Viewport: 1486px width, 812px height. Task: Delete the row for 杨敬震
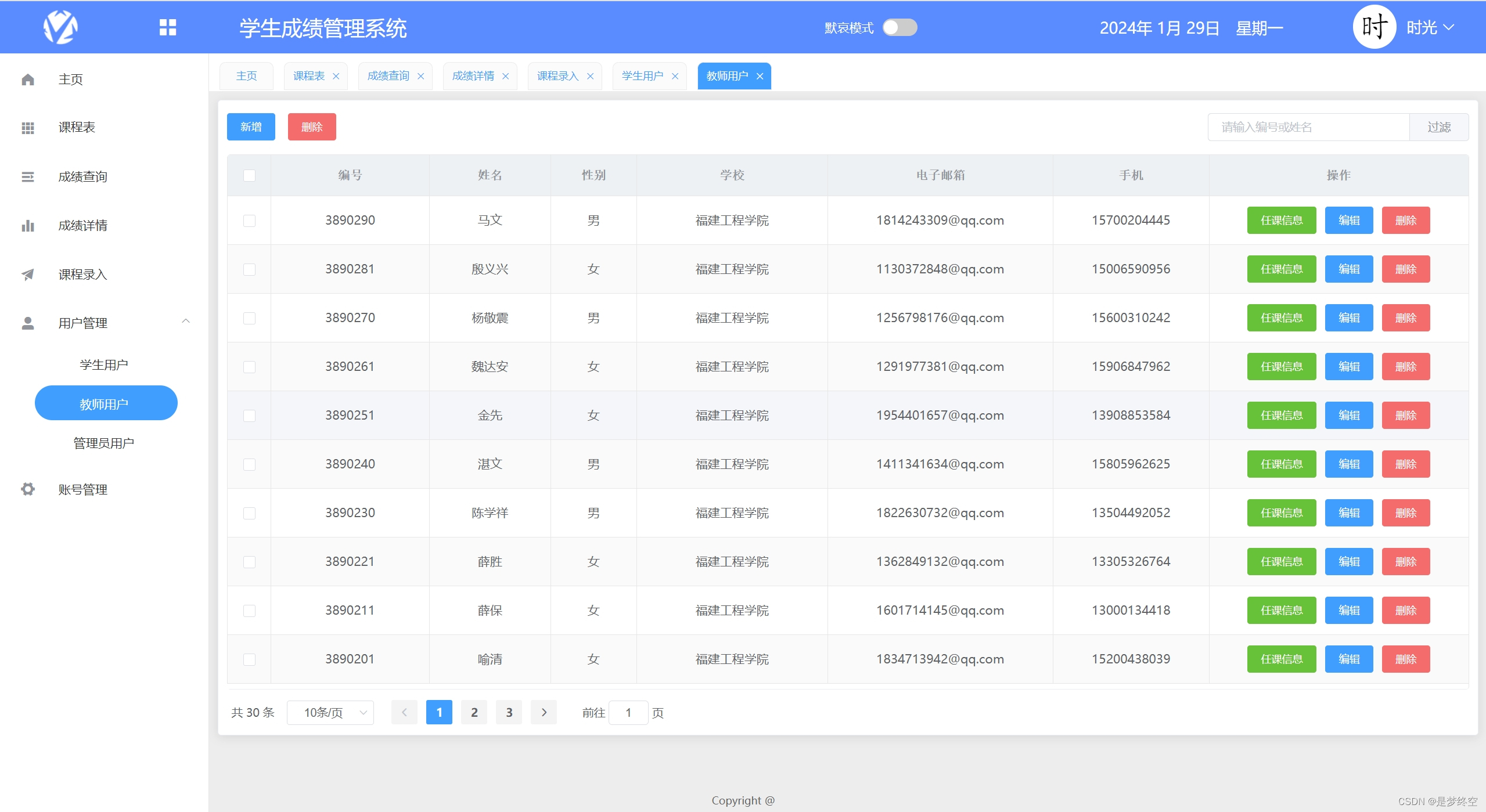coord(1406,318)
